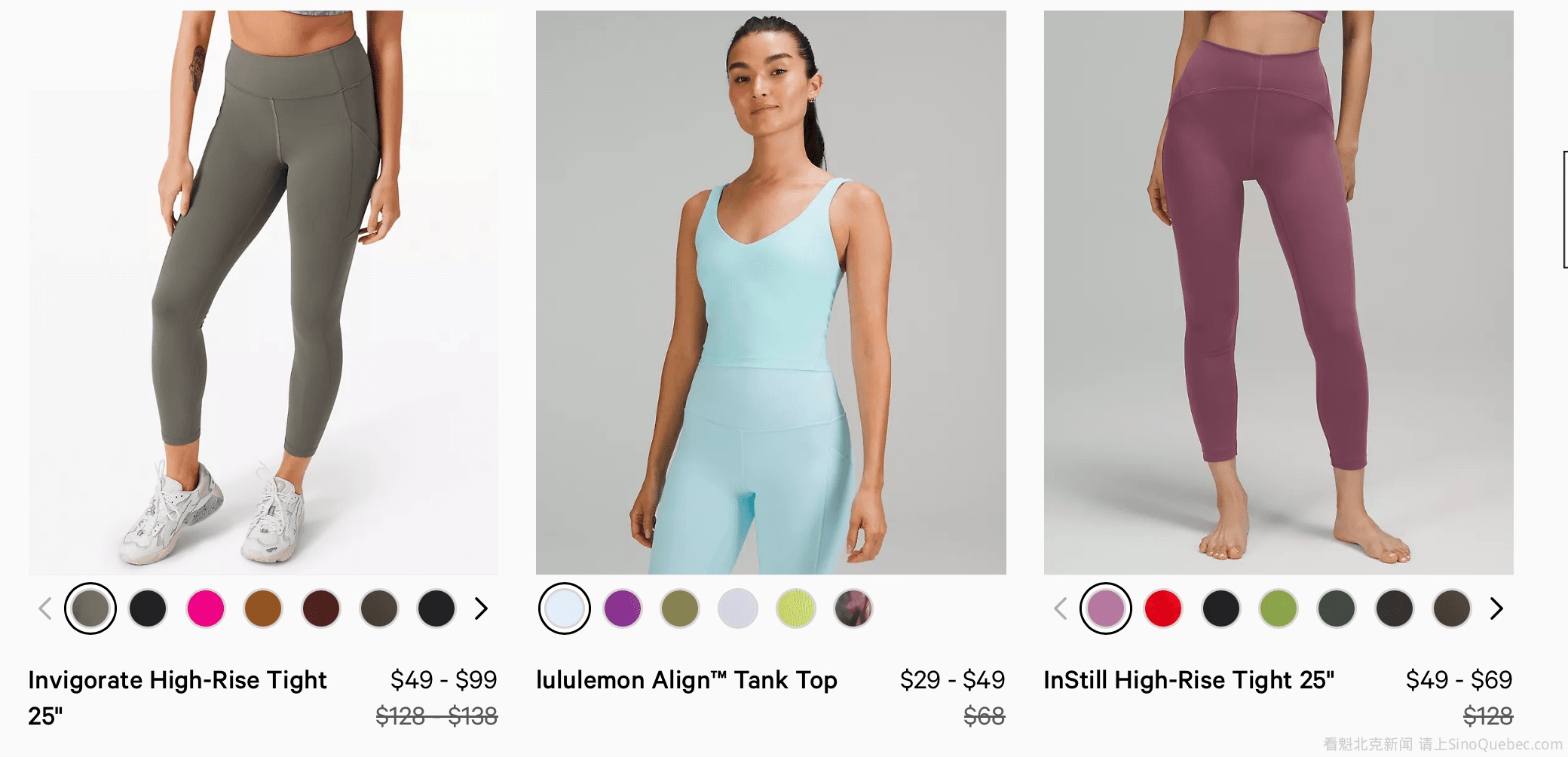Viewport: 1568px width, 757px height.
Task: Show previous colors for InStill Tight
Action: [x=1061, y=608]
